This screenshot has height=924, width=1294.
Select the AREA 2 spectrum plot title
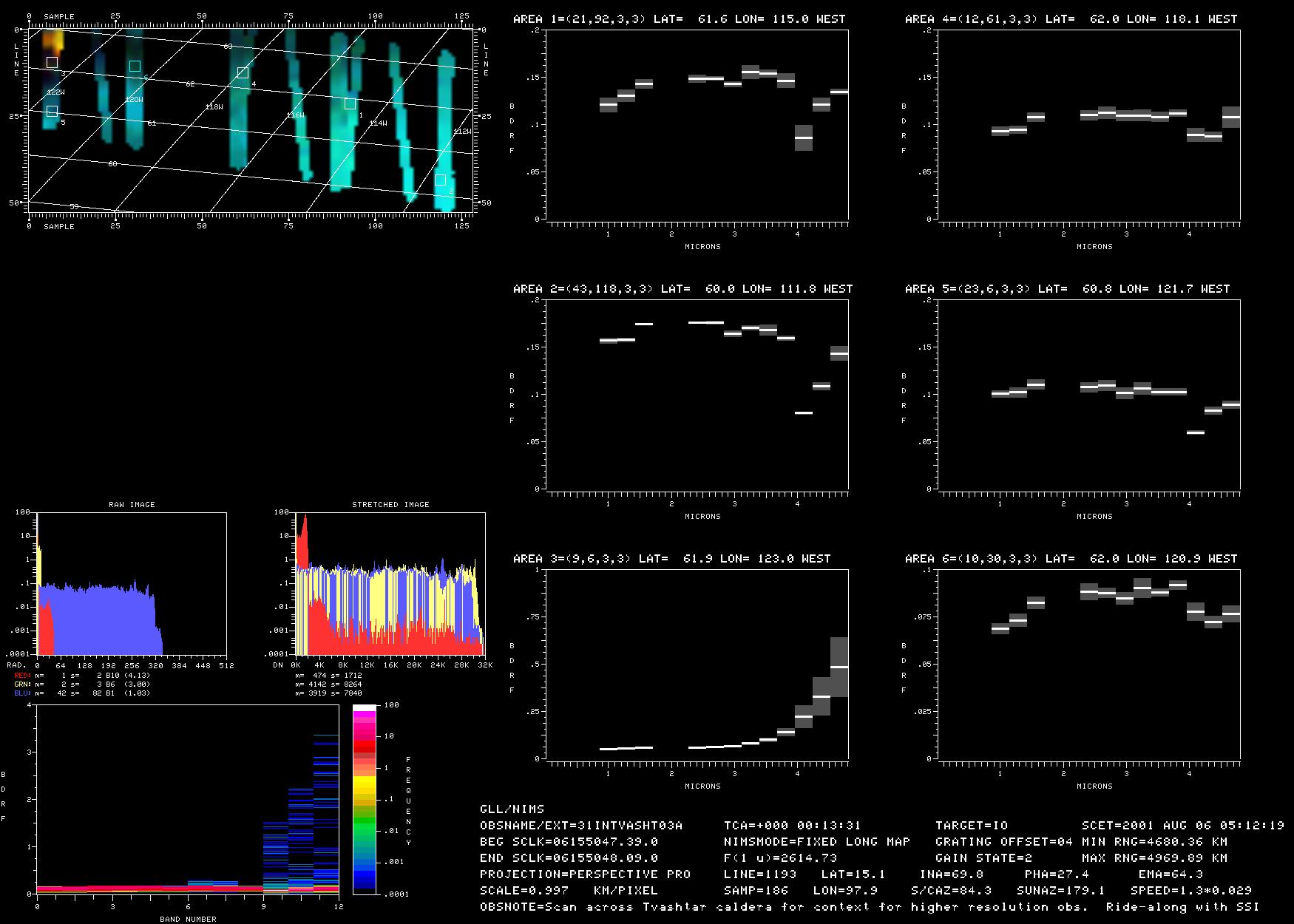point(683,289)
